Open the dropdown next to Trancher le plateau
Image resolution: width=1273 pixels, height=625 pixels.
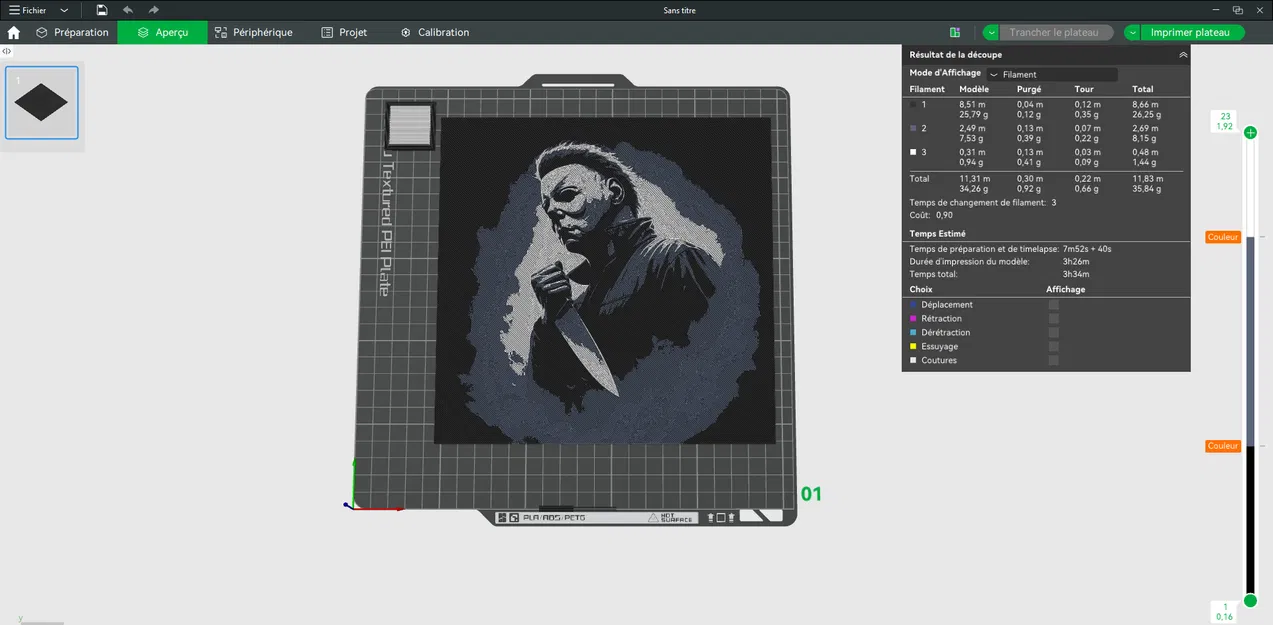992,32
